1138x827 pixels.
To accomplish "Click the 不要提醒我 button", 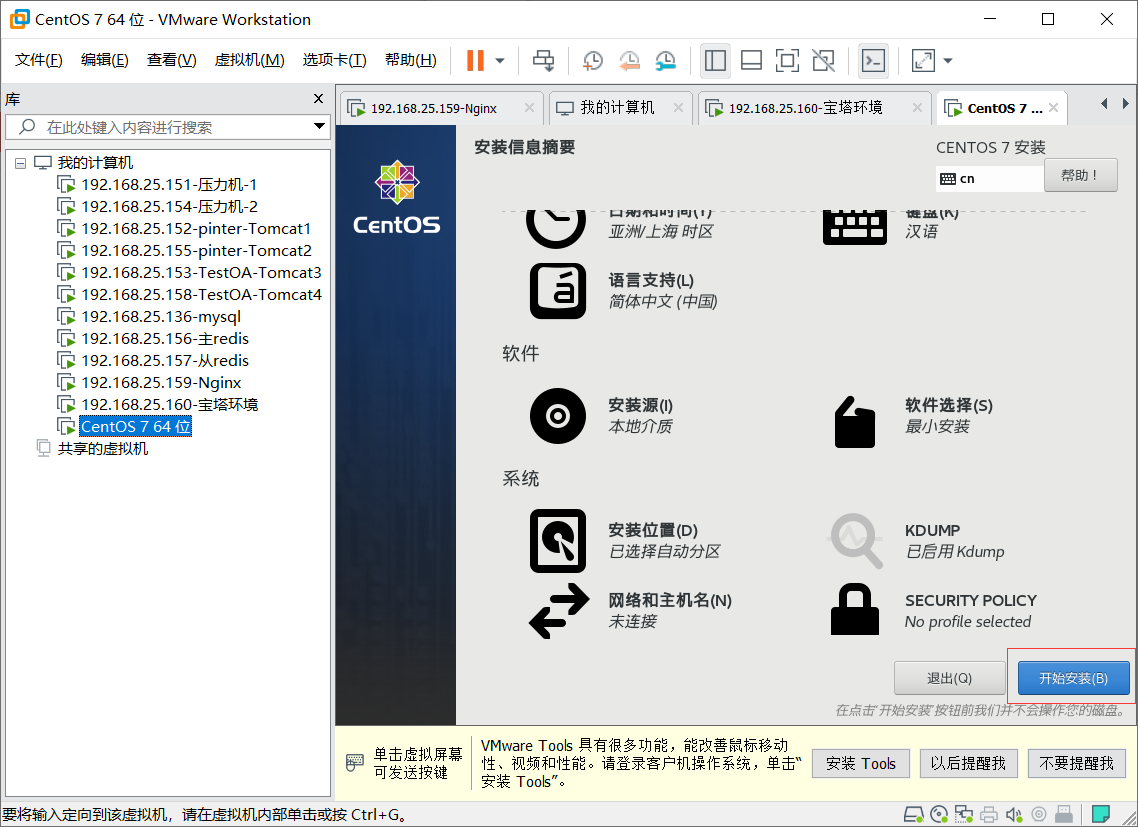I will [x=1076, y=763].
